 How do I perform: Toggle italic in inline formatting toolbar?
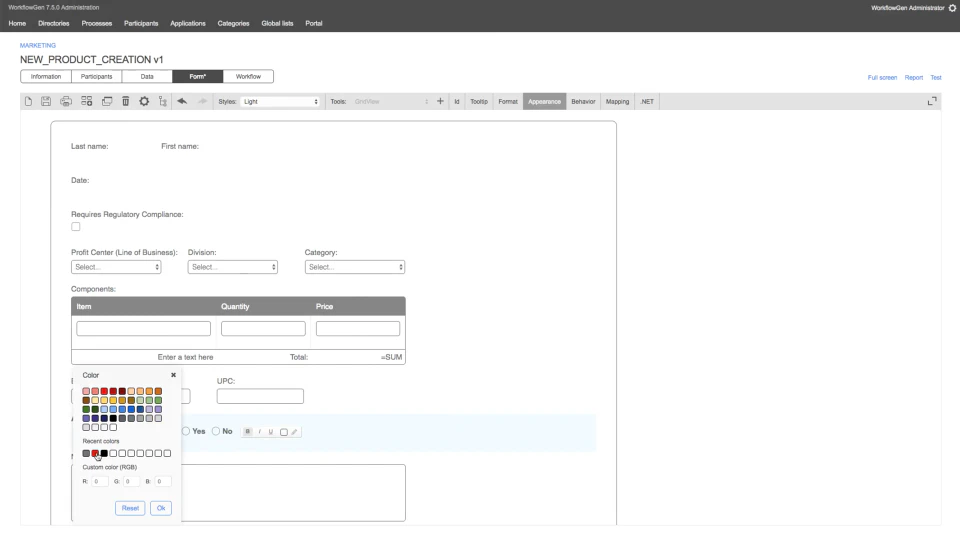[259, 432]
